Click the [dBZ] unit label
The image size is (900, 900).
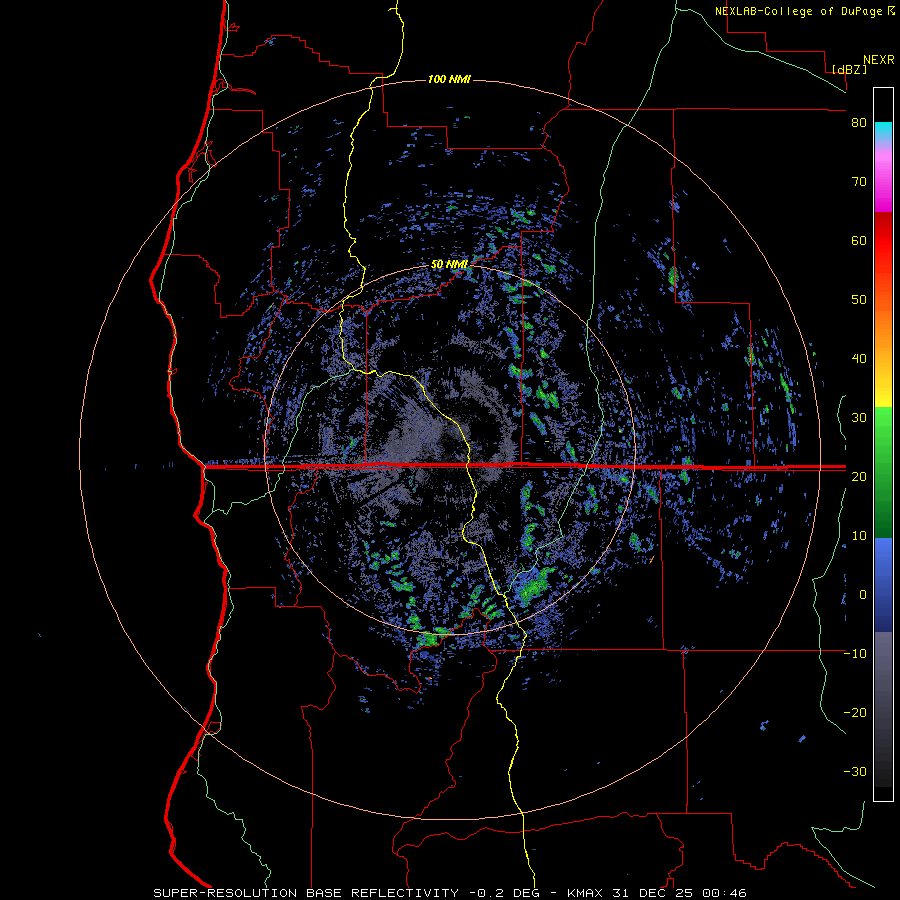point(849,69)
